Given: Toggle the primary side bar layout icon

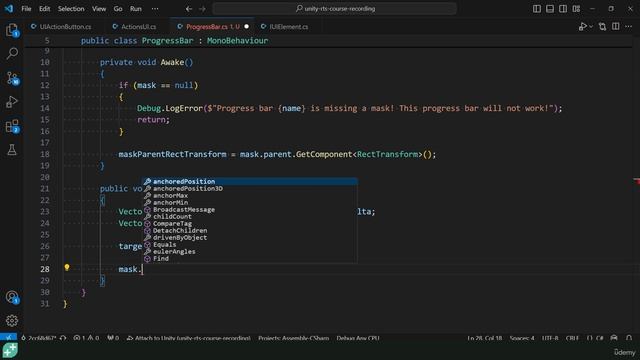Looking at the screenshot, I should coord(537,9).
